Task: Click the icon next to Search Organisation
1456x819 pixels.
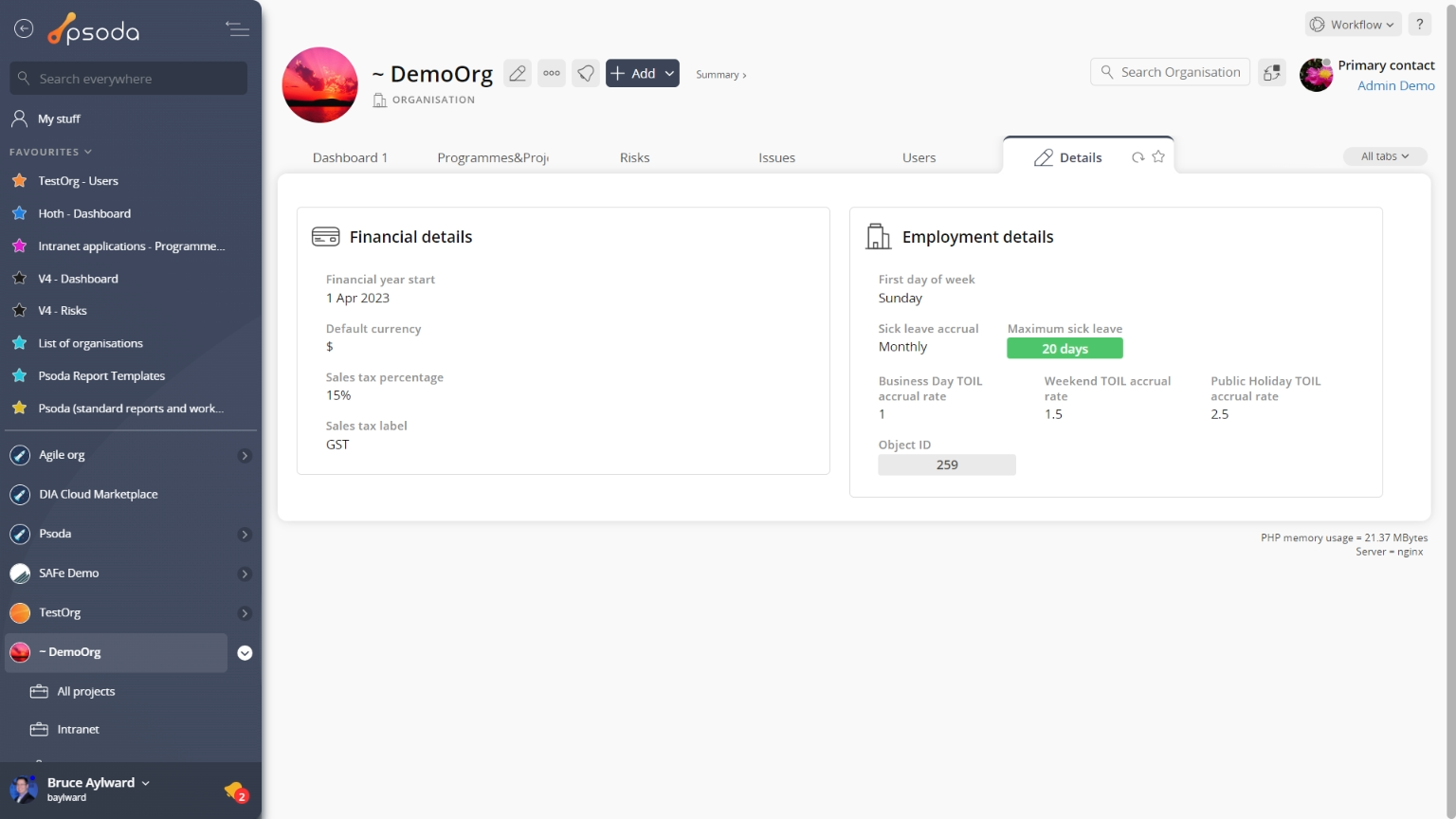Action: [x=1272, y=73]
